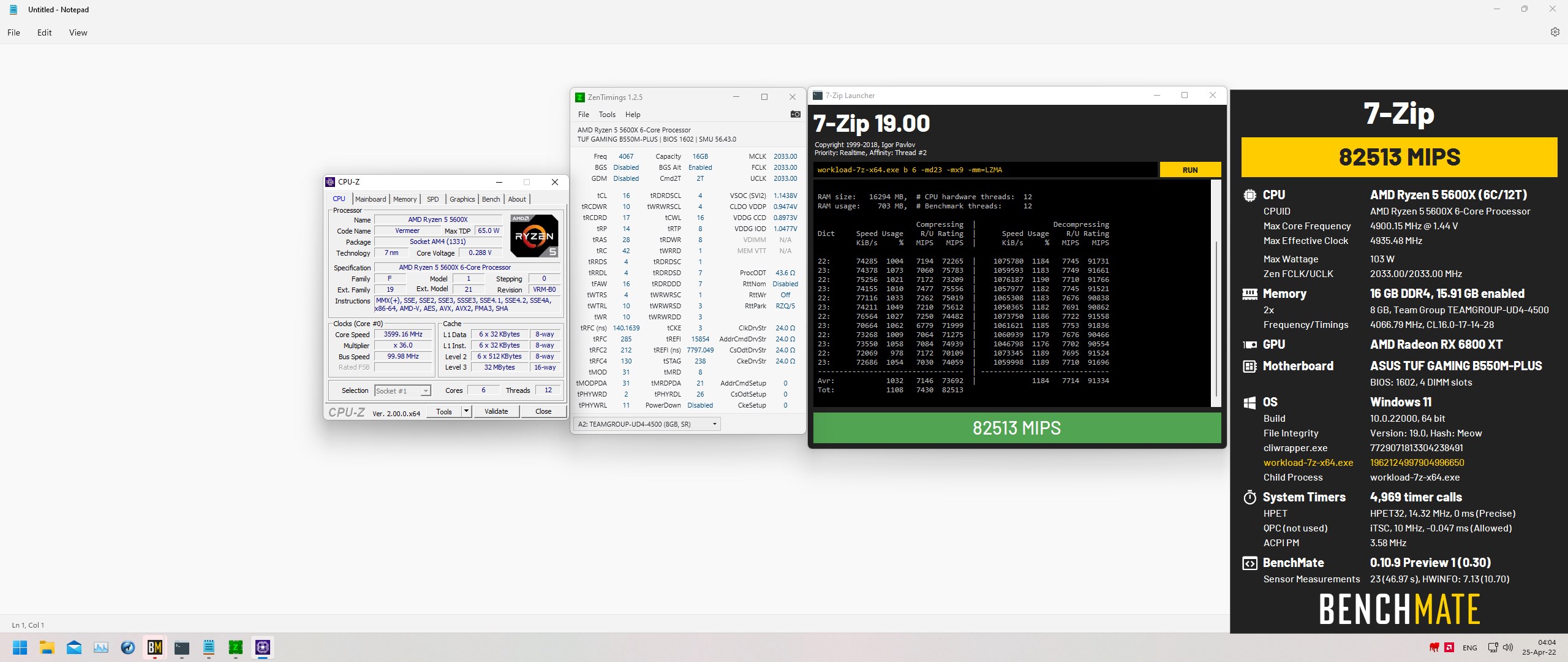Viewport: 1568px width, 662px height.
Task: Open the ZenTimings File menu
Action: [x=584, y=115]
